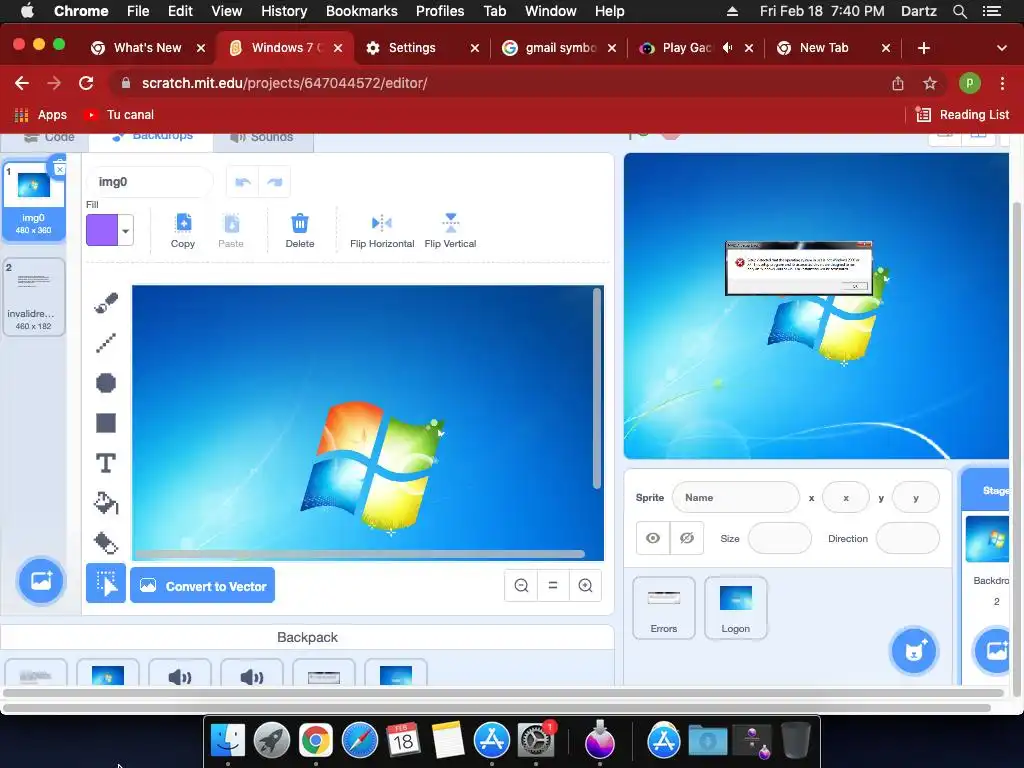Viewport: 1024px width, 768px height.
Task: Select the Line tool
Action: click(106, 343)
